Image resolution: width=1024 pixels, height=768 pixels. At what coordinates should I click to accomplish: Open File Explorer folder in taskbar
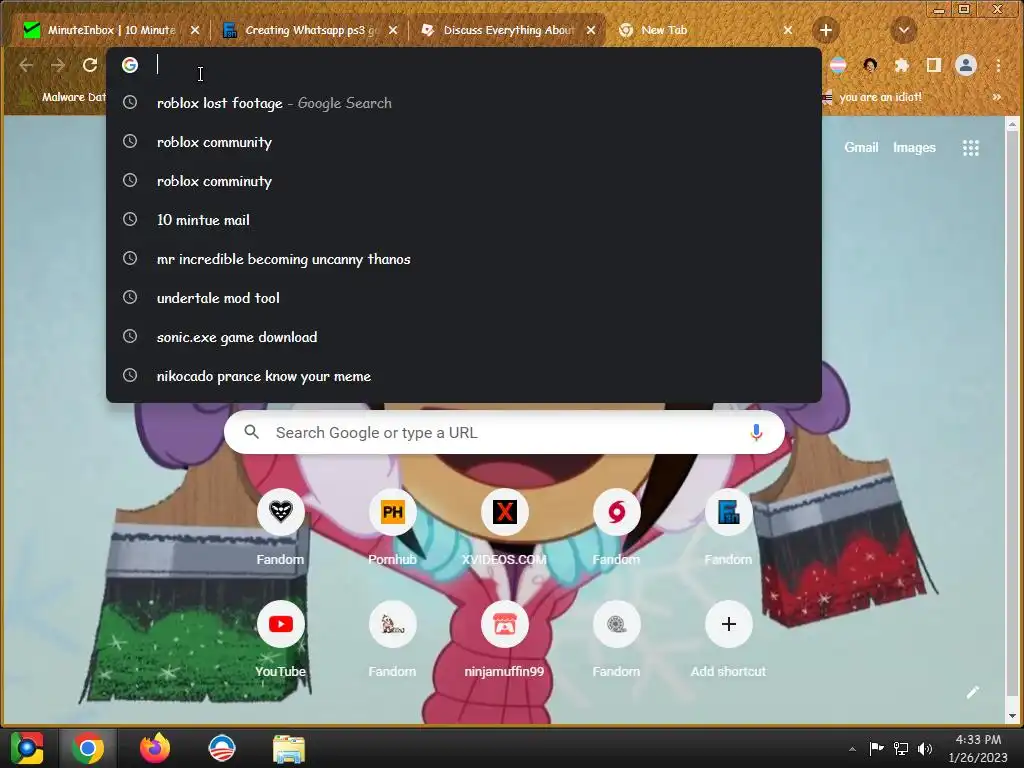click(289, 748)
